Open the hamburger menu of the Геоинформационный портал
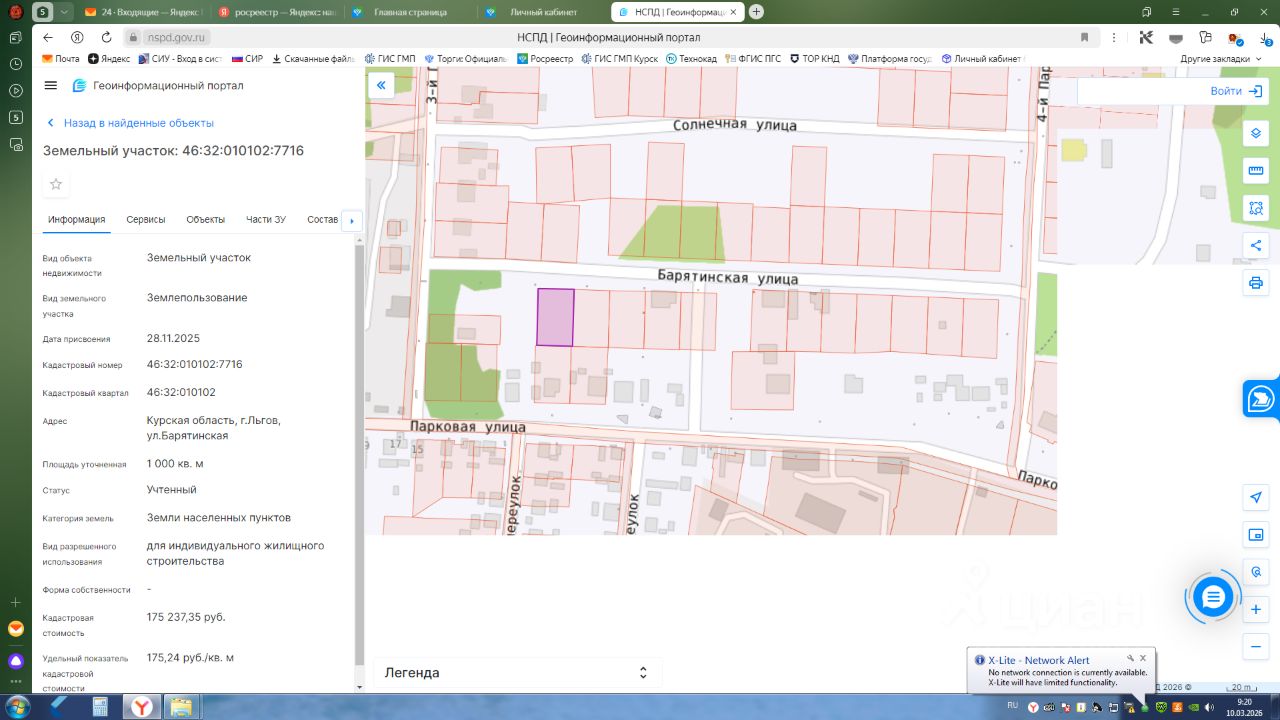This screenshot has height=720, width=1280. coord(51,86)
